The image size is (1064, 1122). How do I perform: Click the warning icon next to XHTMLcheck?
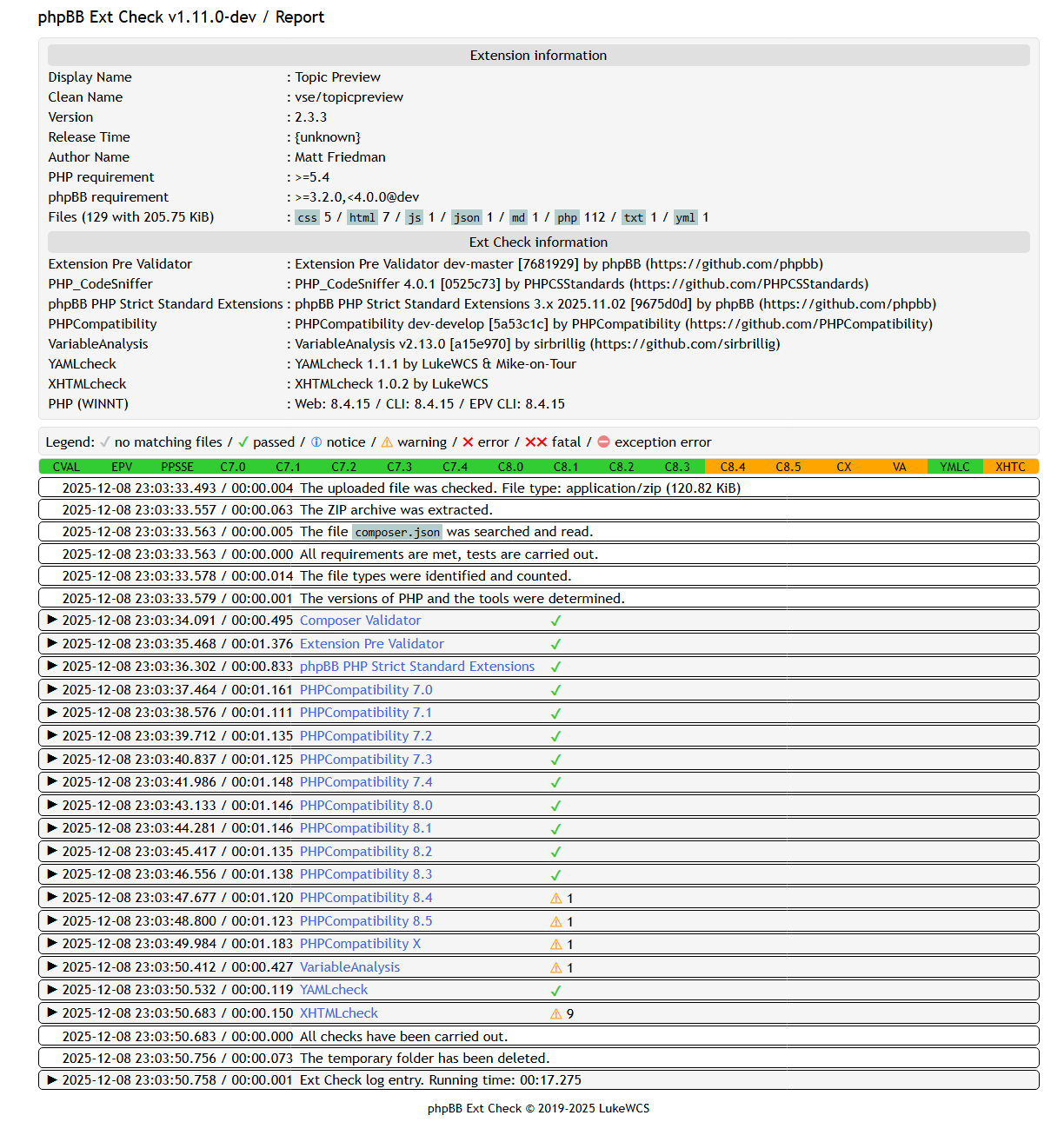coord(555,1013)
